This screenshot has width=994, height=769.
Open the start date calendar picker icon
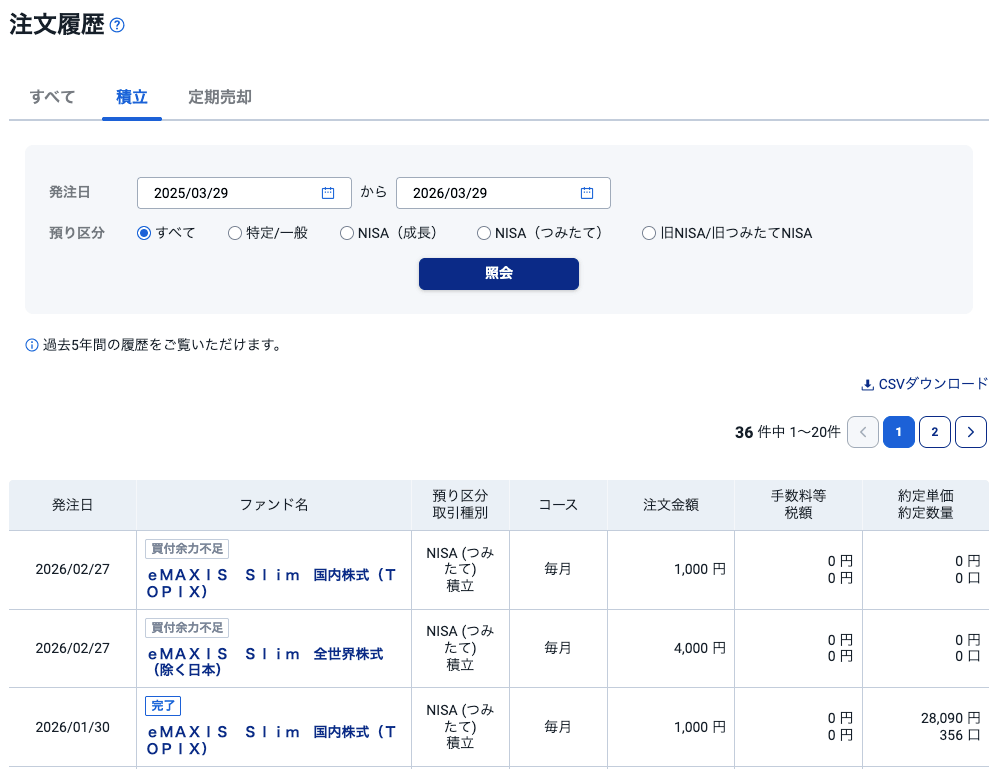pos(327,193)
